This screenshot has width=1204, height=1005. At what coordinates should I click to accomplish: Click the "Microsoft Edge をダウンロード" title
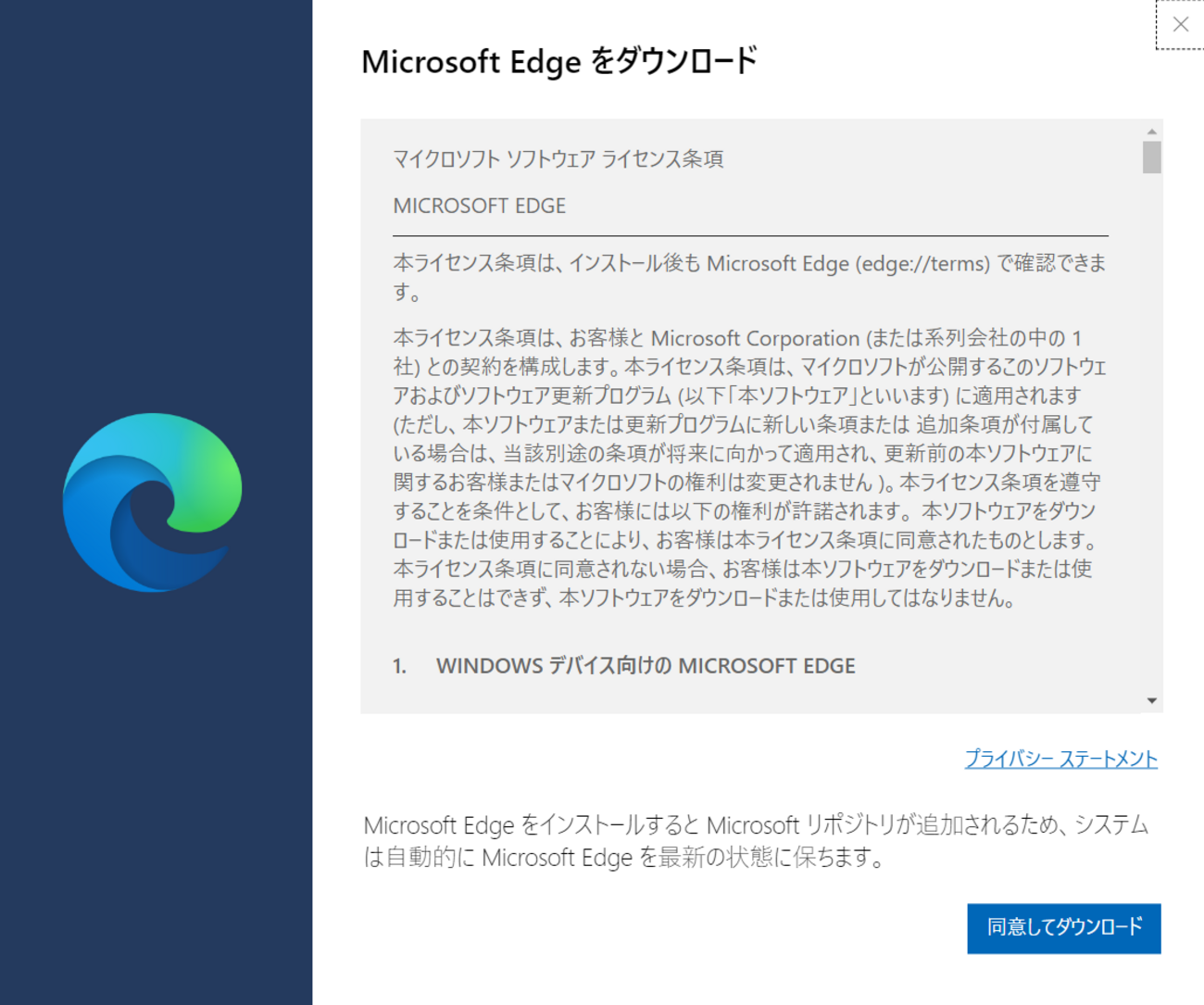coord(558,62)
